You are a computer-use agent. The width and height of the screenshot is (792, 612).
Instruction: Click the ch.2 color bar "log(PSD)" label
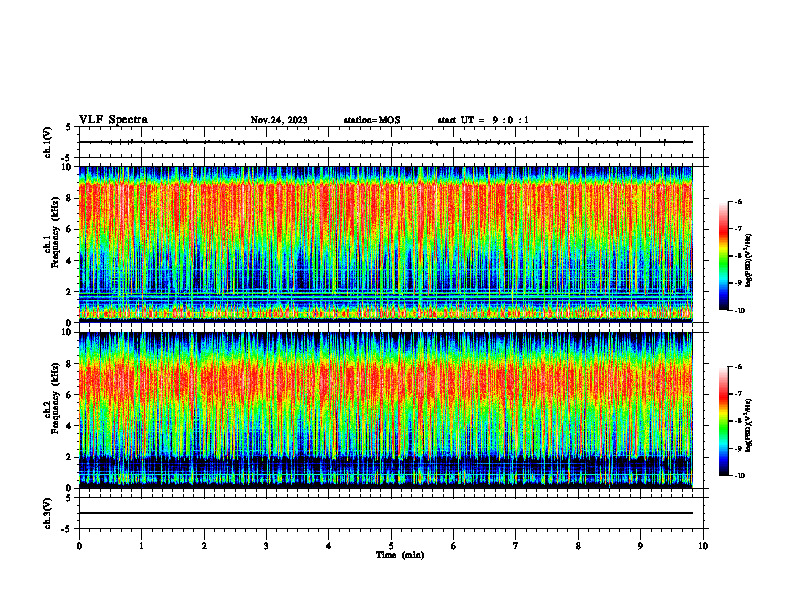pos(749,426)
